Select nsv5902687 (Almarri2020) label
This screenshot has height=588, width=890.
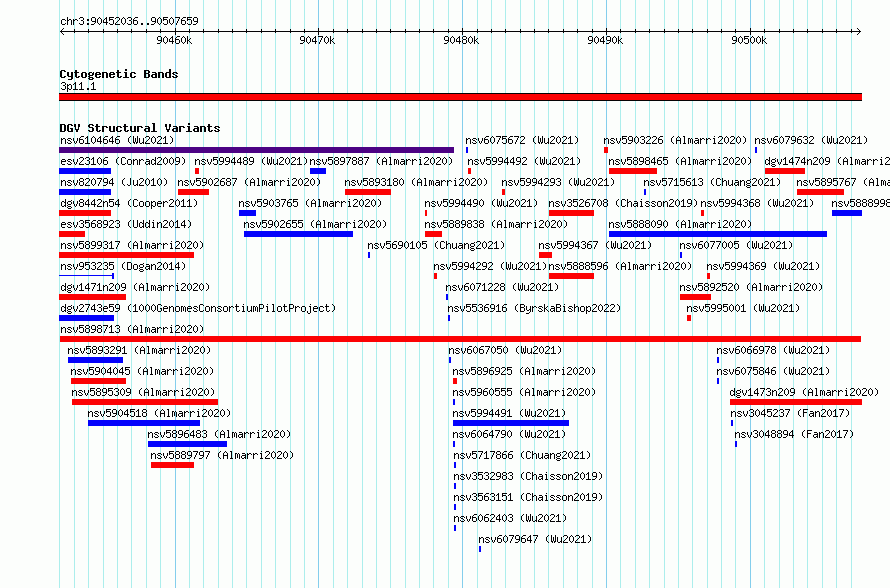(249, 182)
